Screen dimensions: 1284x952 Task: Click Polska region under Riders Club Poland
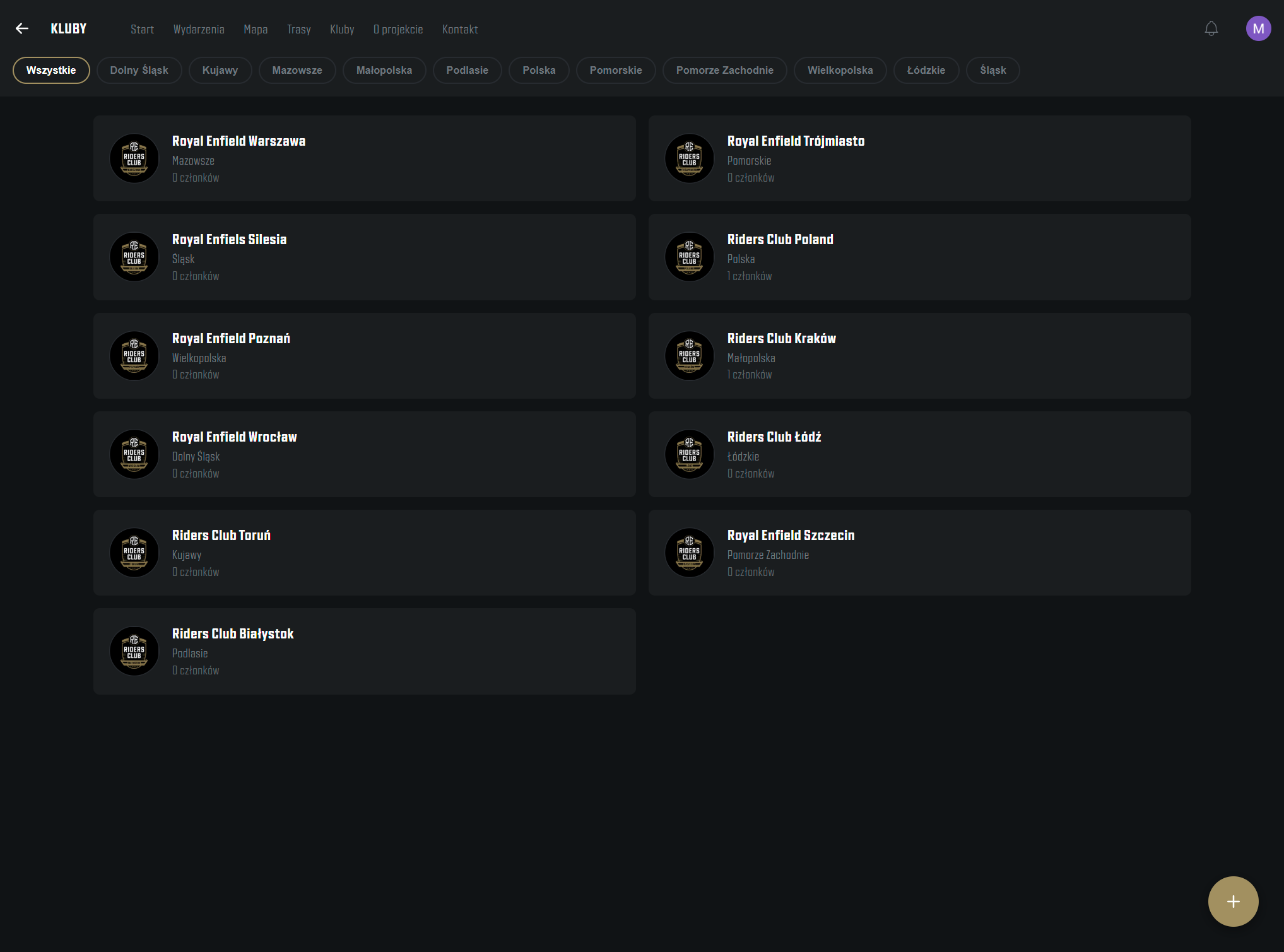point(741,259)
